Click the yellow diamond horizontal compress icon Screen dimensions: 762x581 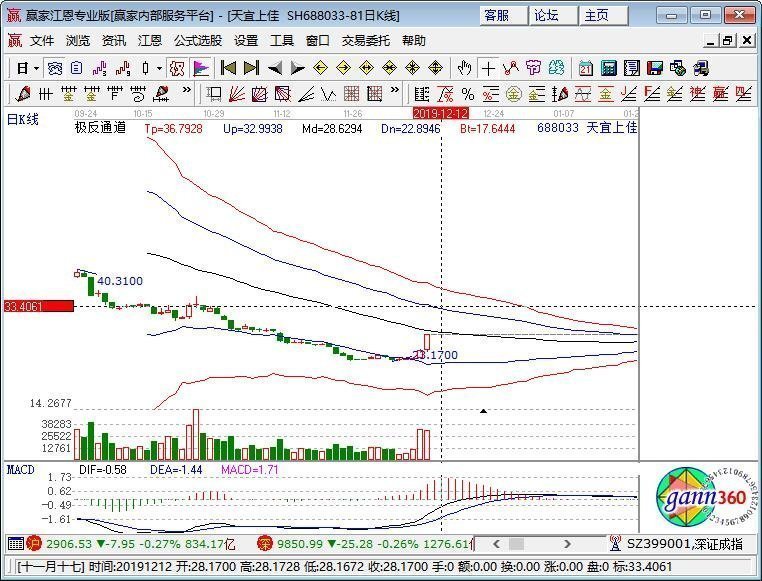point(390,68)
